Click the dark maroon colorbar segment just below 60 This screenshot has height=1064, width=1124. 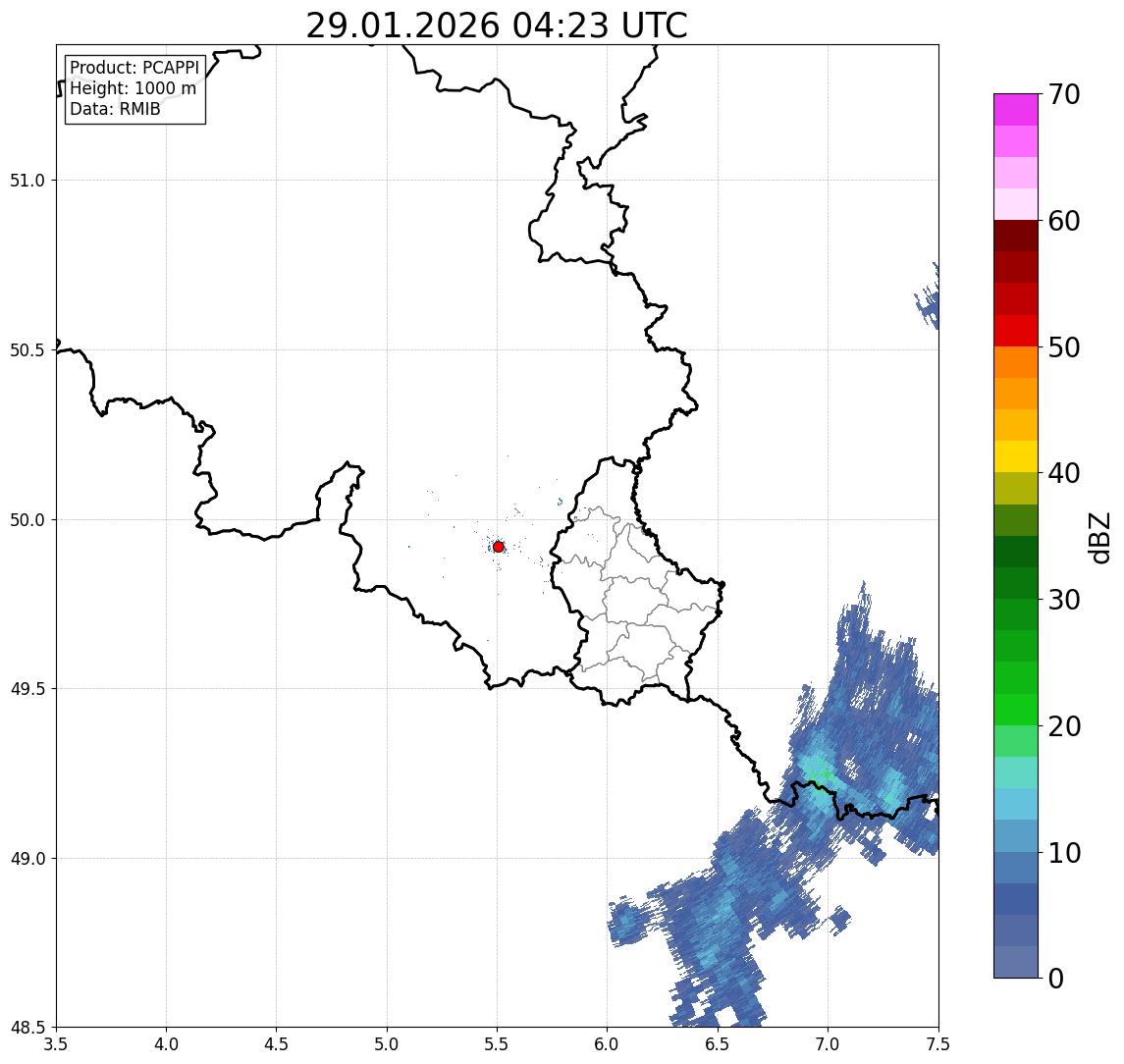(1016, 236)
